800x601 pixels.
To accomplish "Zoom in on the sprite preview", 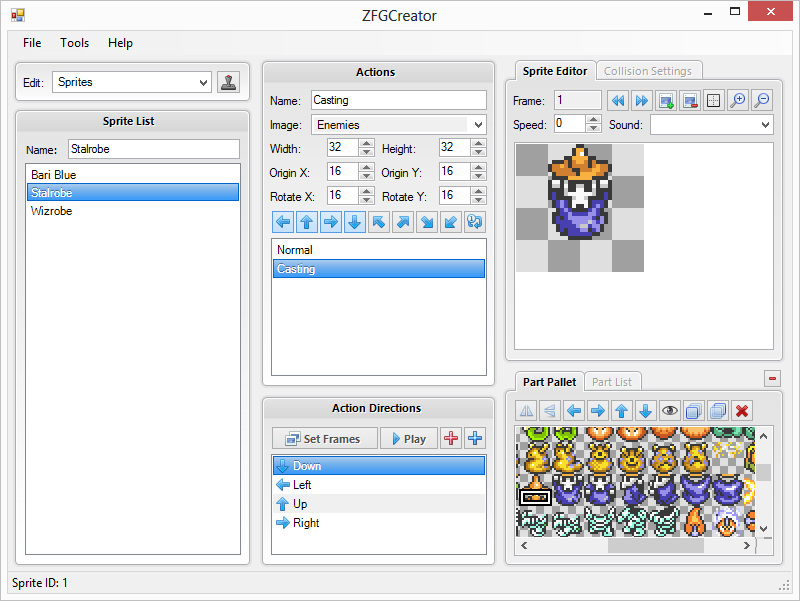I will 738,101.
